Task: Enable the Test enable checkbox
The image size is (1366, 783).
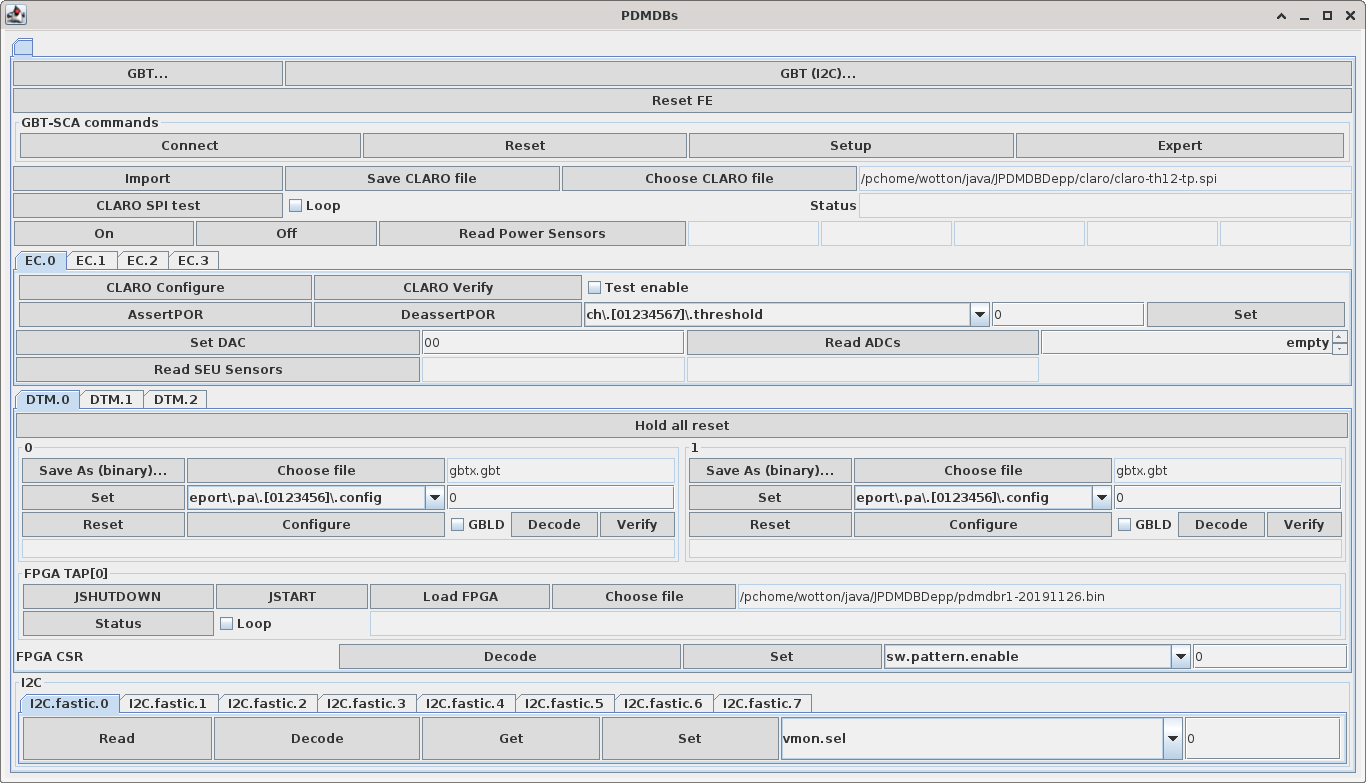Action: pos(594,288)
